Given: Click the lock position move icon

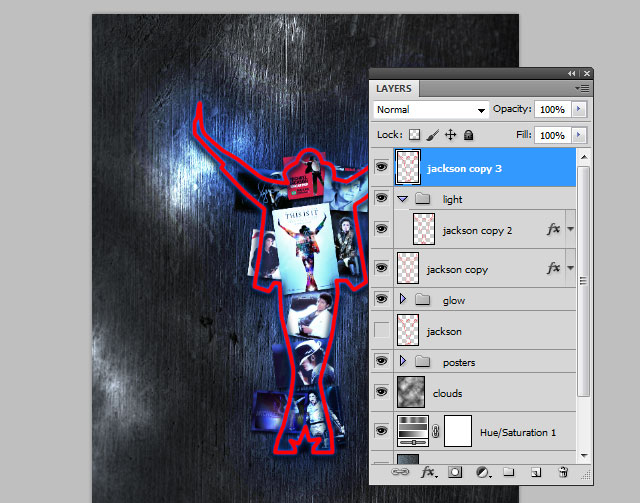Looking at the screenshot, I should click(451, 135).
